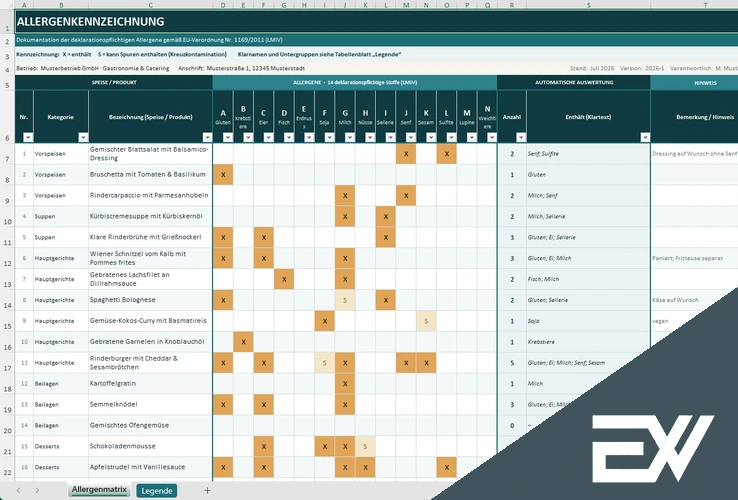The image size is (738, 500).
Task: Click the Soja S cell for Rinderburger
Action: coord(324,363)
